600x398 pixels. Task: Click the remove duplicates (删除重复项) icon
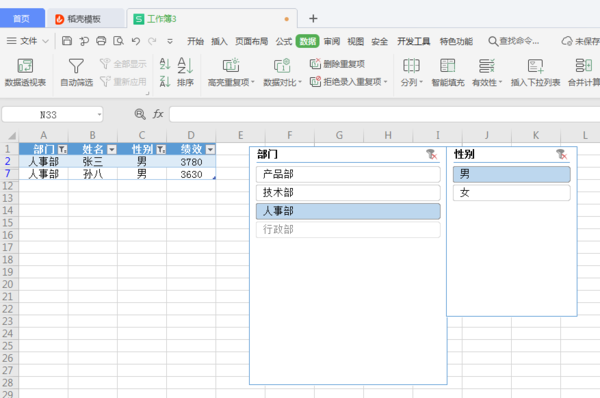[x=315, y=64]
